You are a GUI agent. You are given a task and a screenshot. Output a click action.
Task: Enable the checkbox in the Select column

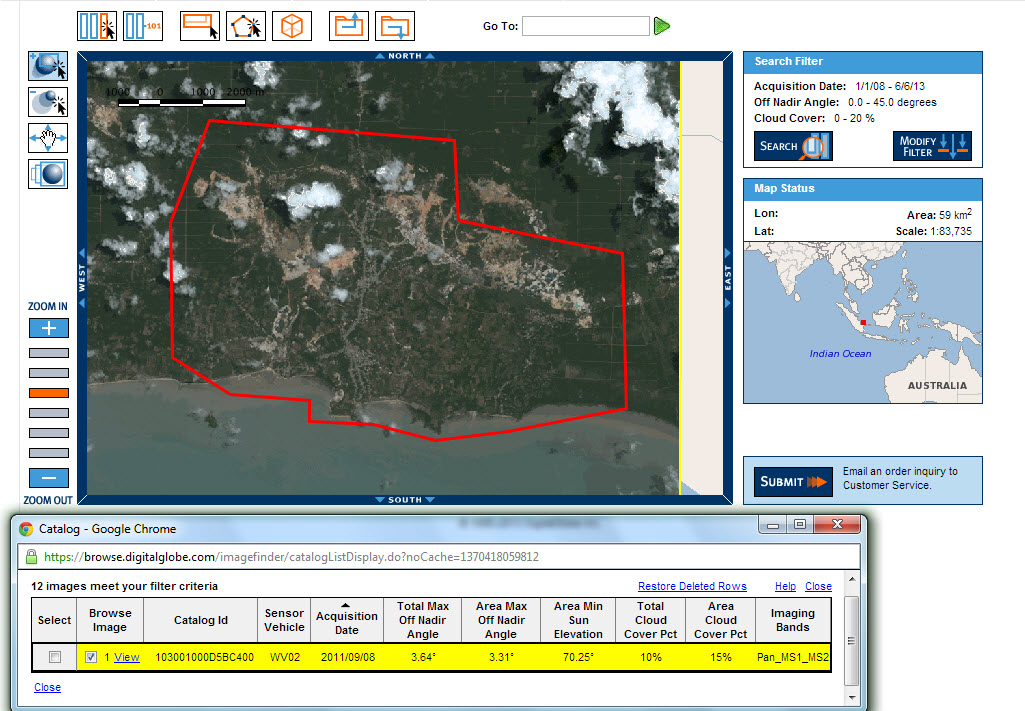(x=54, y=655)
